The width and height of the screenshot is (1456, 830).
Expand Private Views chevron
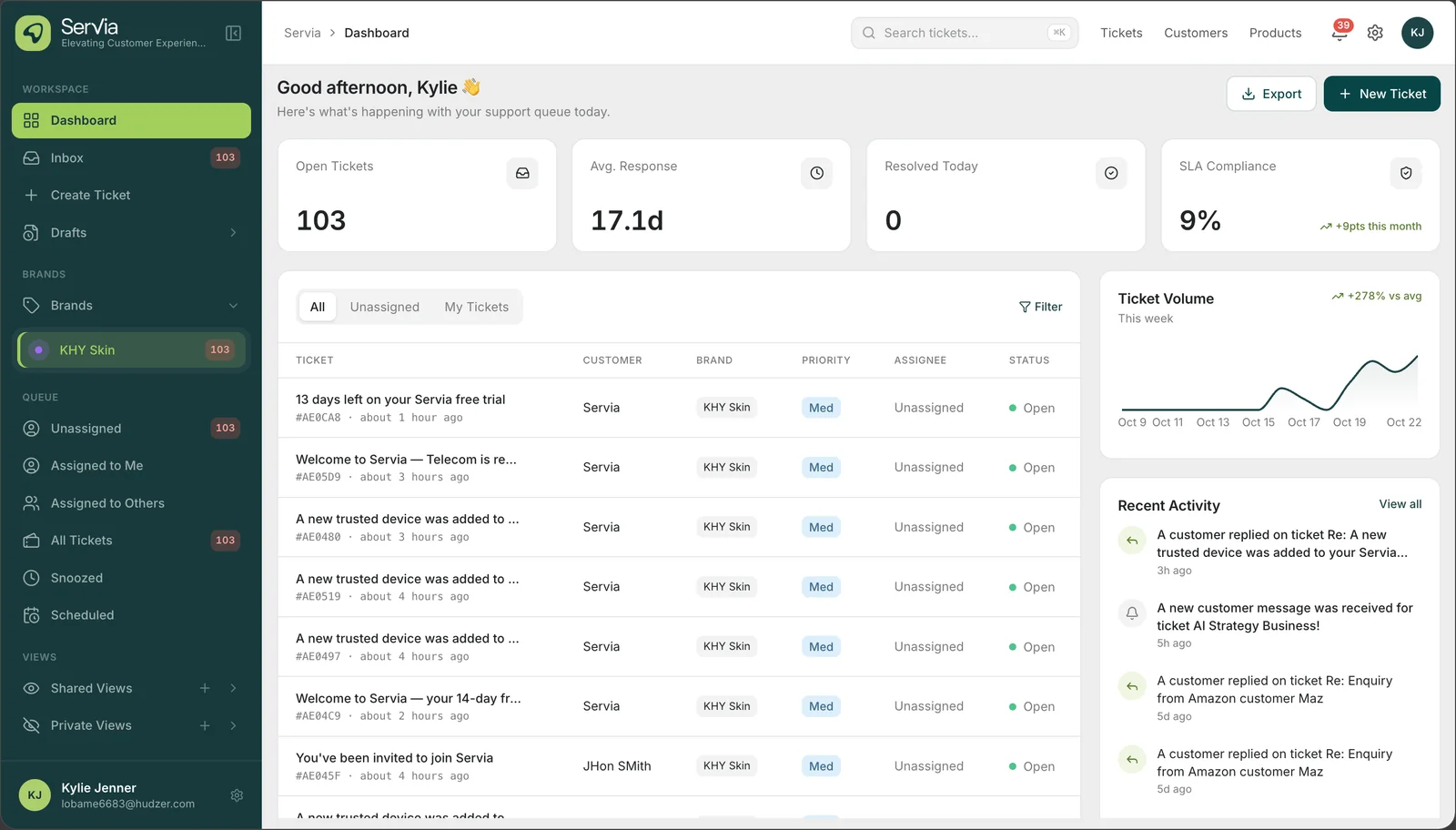(x=233, y=725)
